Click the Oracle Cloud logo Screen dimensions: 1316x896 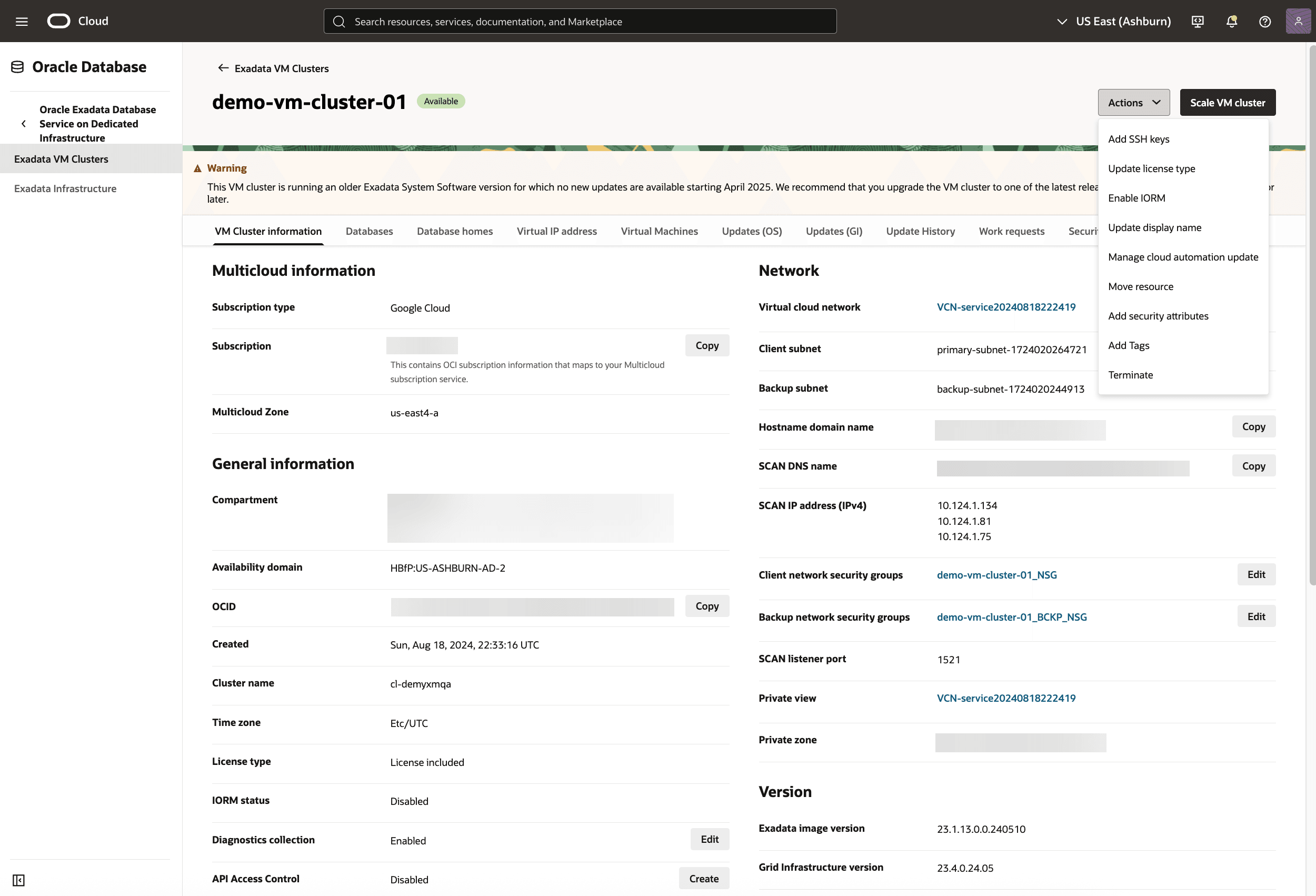pyautogui.click(x=58, y=21)
